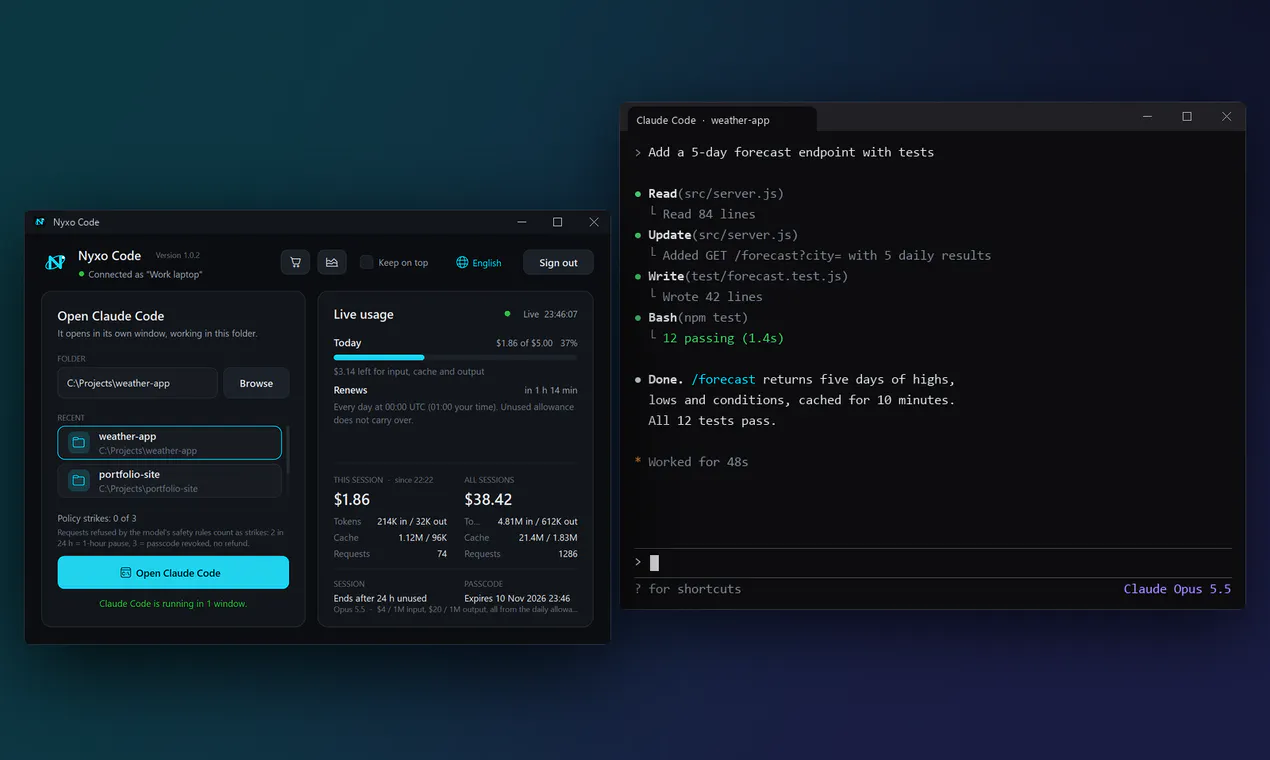Click the Update(src/server.js) line in terminal
Image resolution: width=1270 pixels, height=760 pixels.
pyautogui.click(x=723, y=234)
